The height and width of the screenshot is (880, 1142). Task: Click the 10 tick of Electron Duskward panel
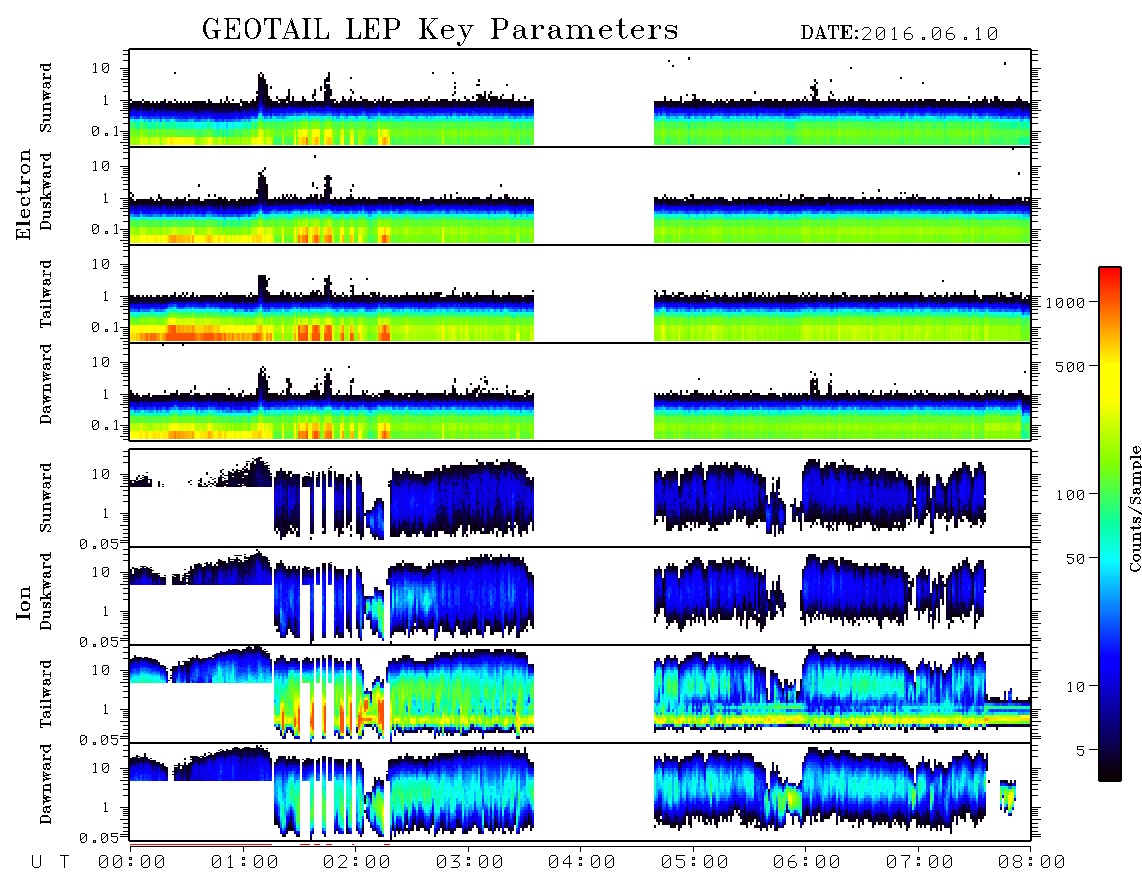point(101,166)
